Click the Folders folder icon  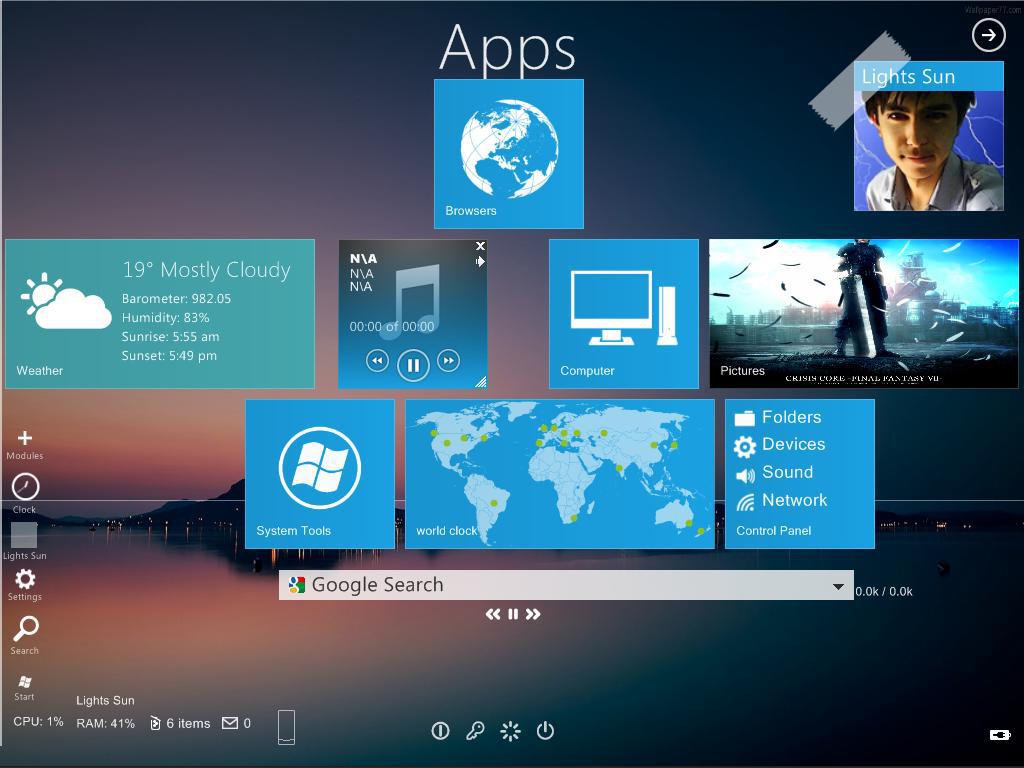point(744,418)
